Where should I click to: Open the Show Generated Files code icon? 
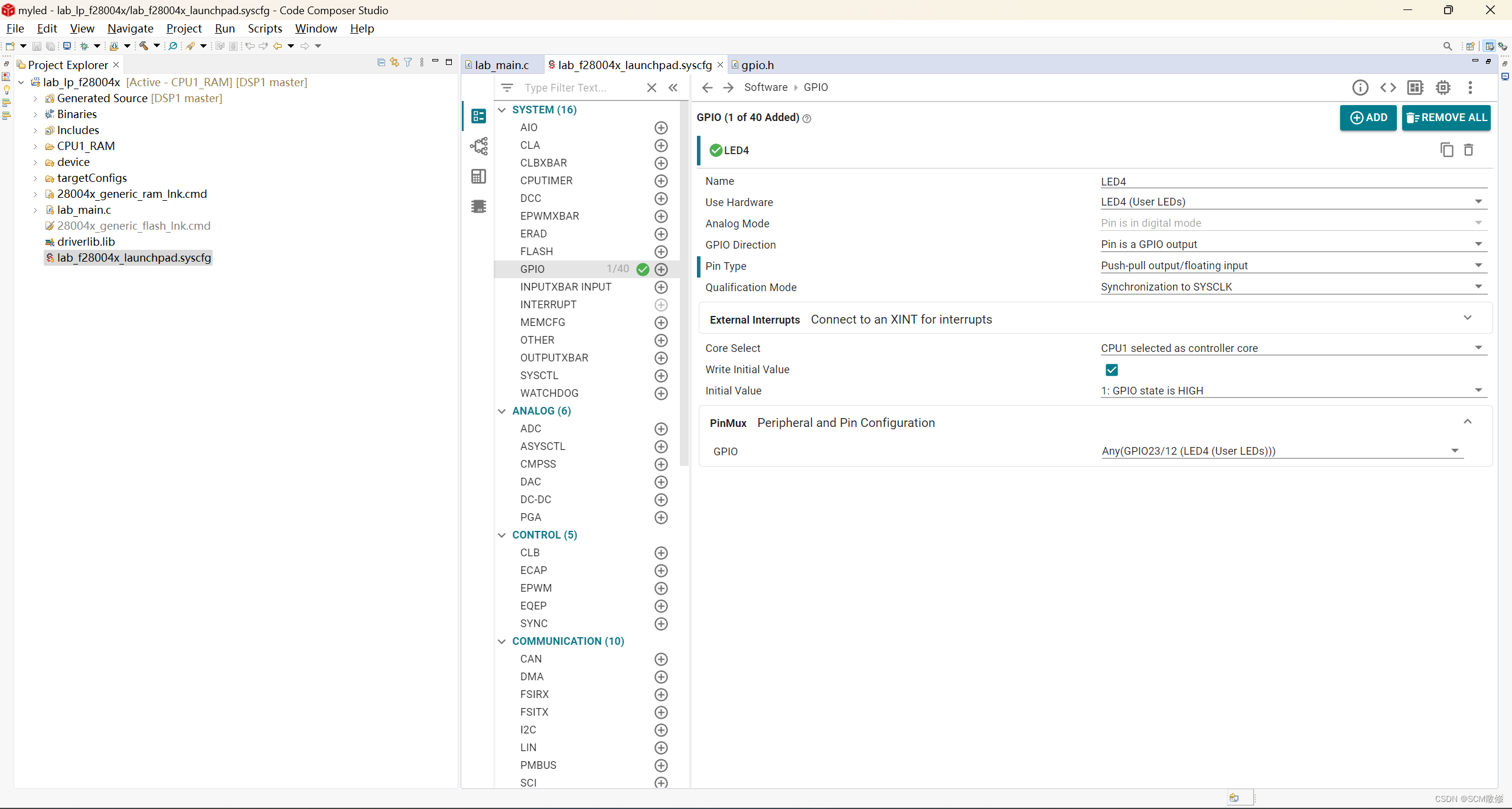click(1387, 87)
